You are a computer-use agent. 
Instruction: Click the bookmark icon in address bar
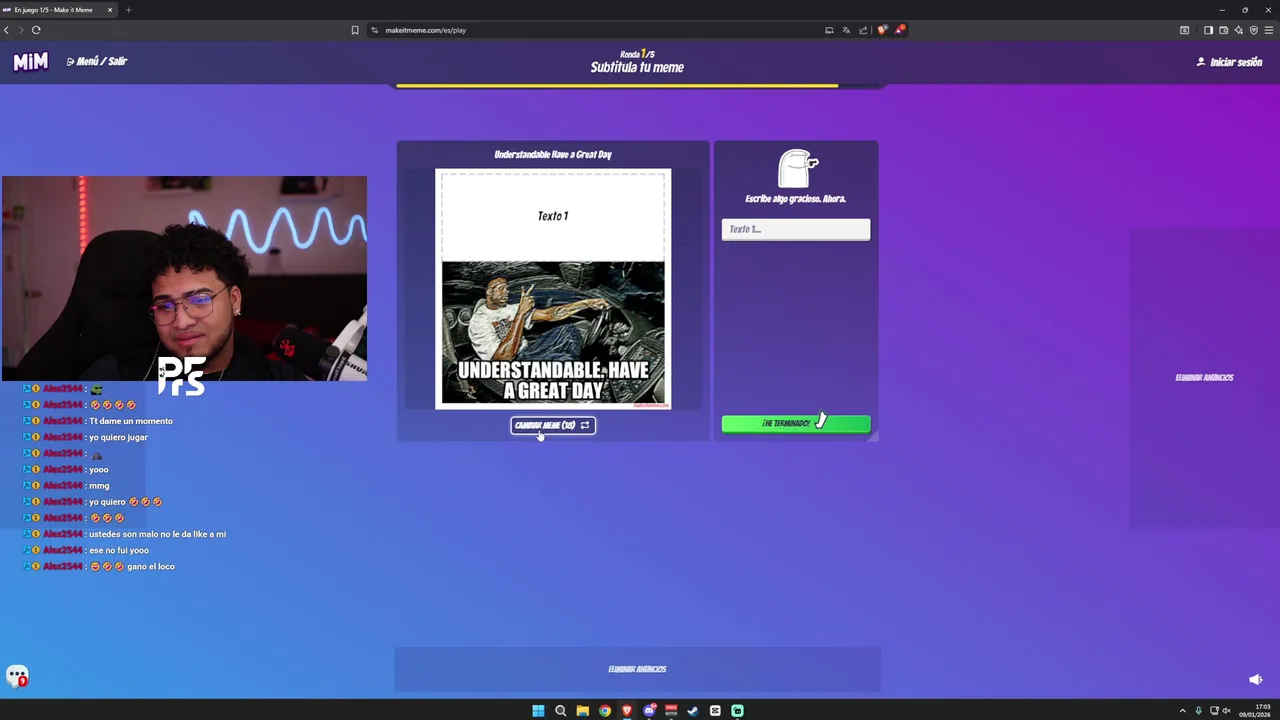[355, 30]
